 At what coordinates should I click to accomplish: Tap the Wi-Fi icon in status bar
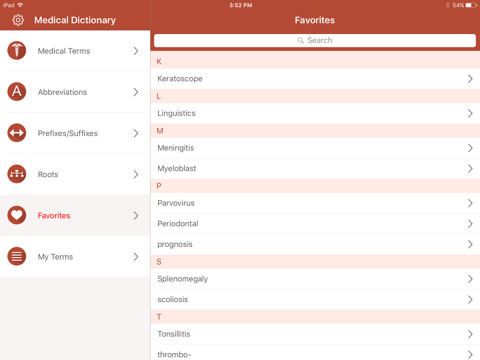tap(20, 5)
